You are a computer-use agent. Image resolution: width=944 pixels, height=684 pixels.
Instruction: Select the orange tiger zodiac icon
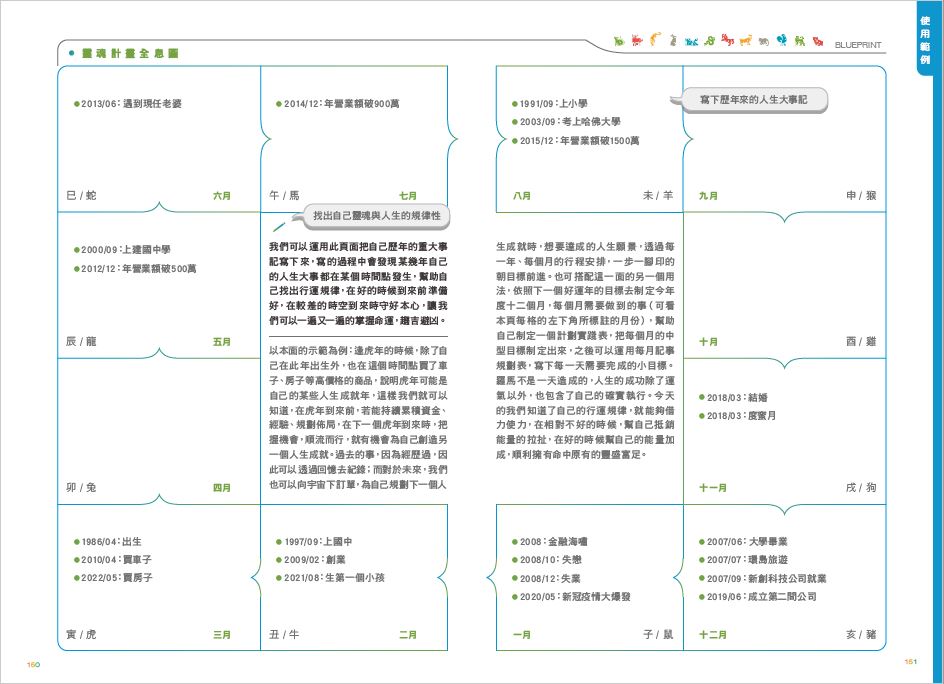click(x=655, y=39)
